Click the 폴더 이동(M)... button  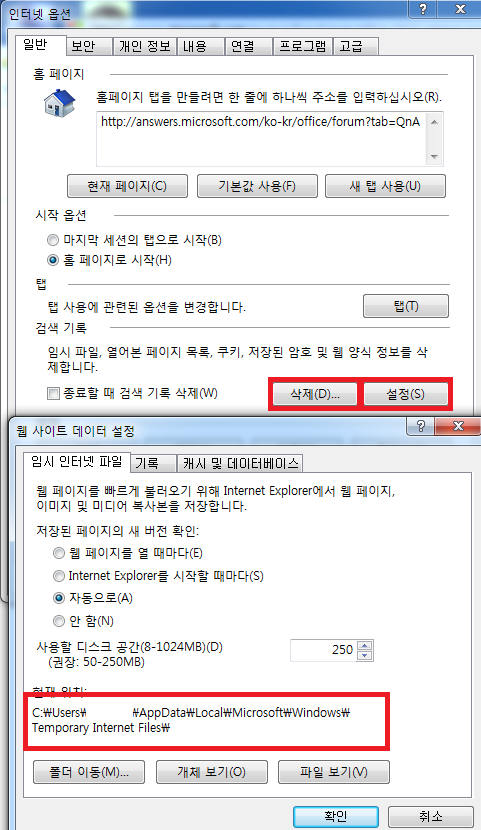89,772
